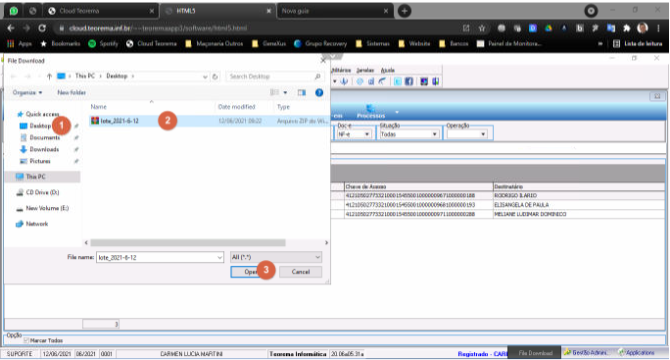Open the Processos ribbon icon

(371, 112)
